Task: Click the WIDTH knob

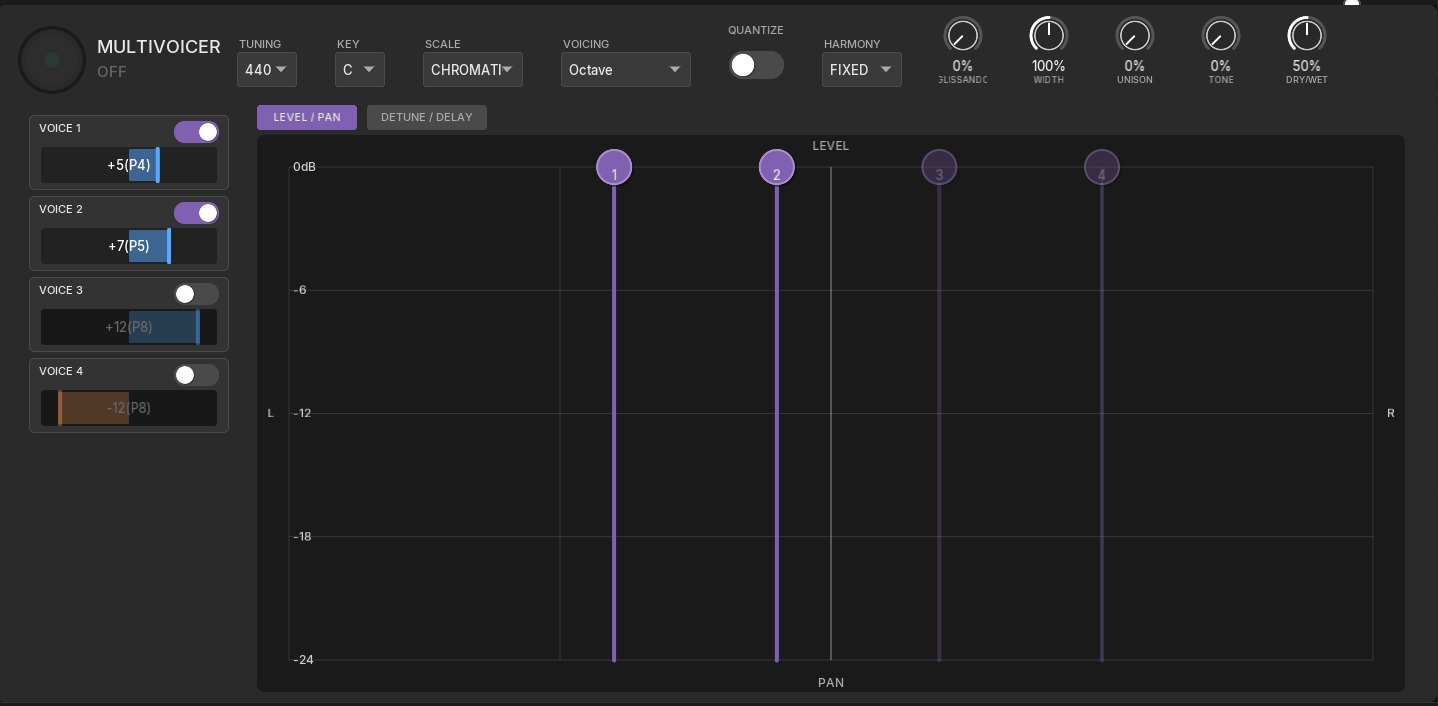Action: click(x=1048, y=36)
